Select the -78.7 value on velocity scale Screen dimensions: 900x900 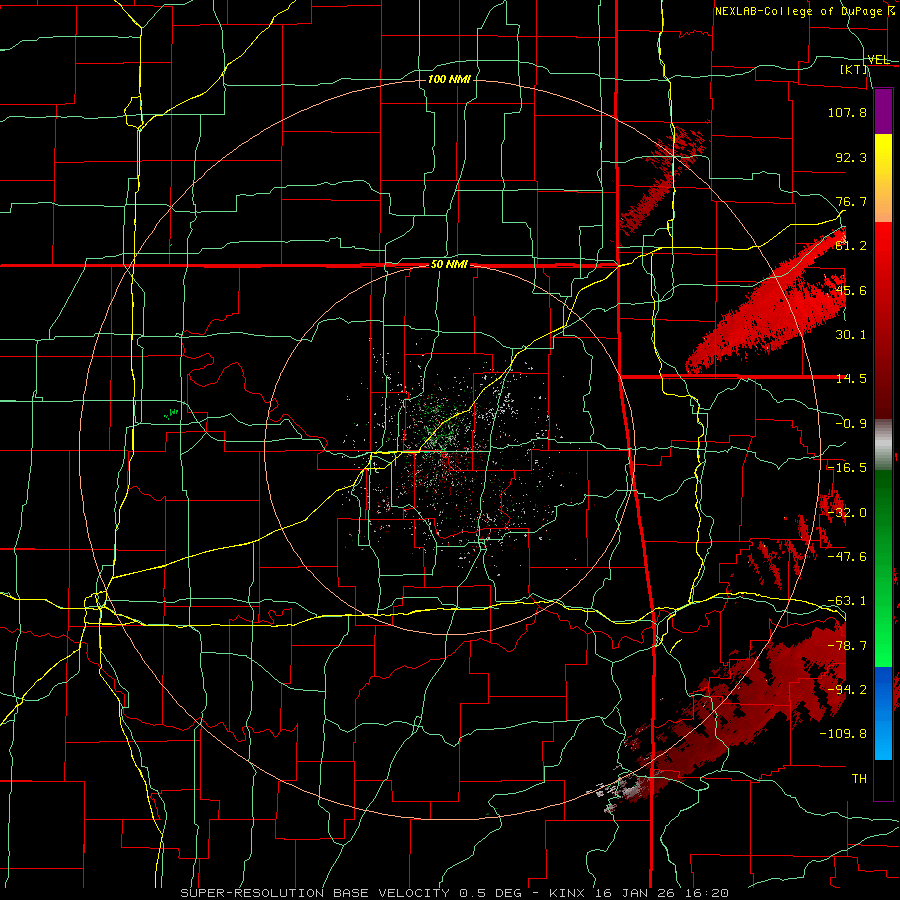847,646
